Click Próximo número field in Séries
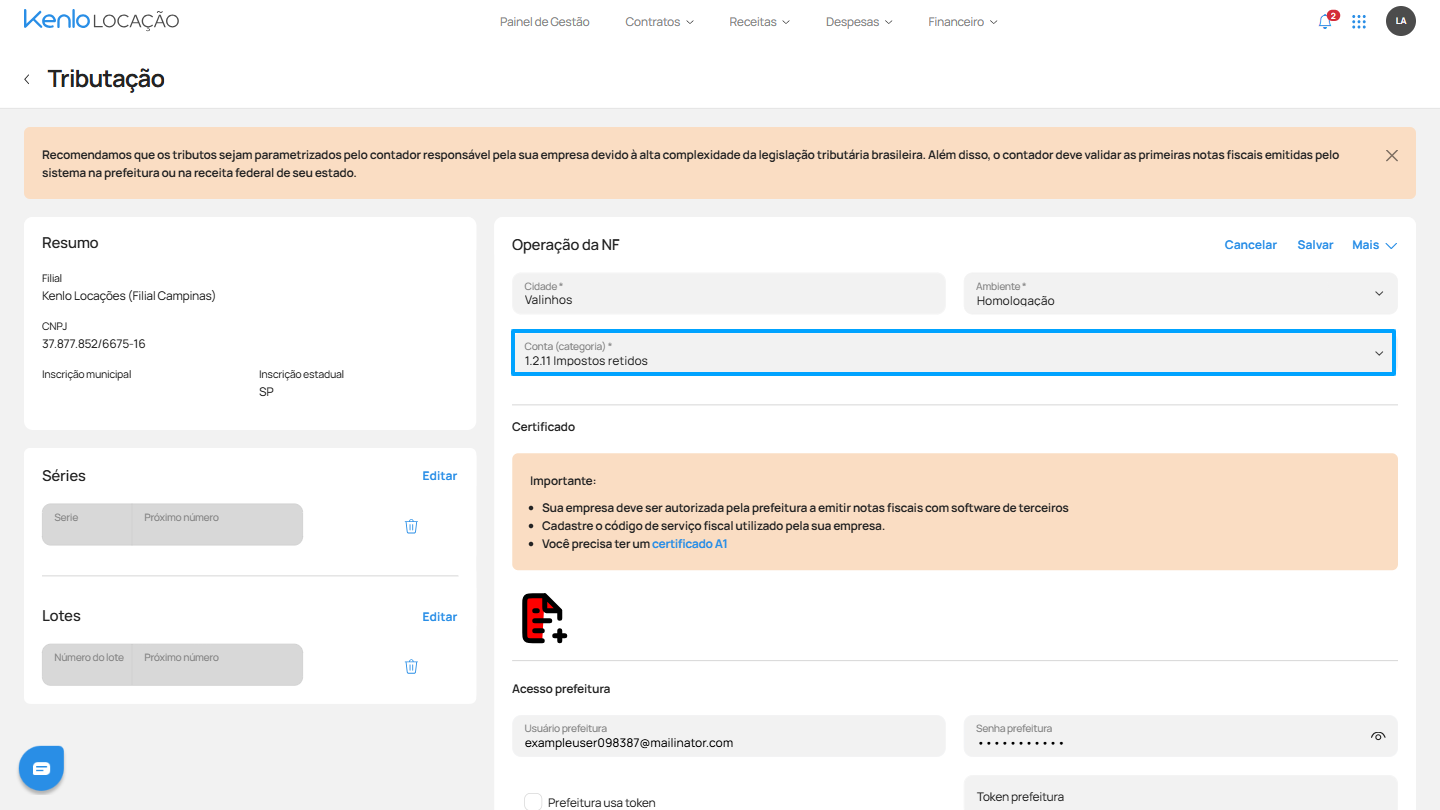1440x810 pixels. pyautogui.click(x=217, y=524)
